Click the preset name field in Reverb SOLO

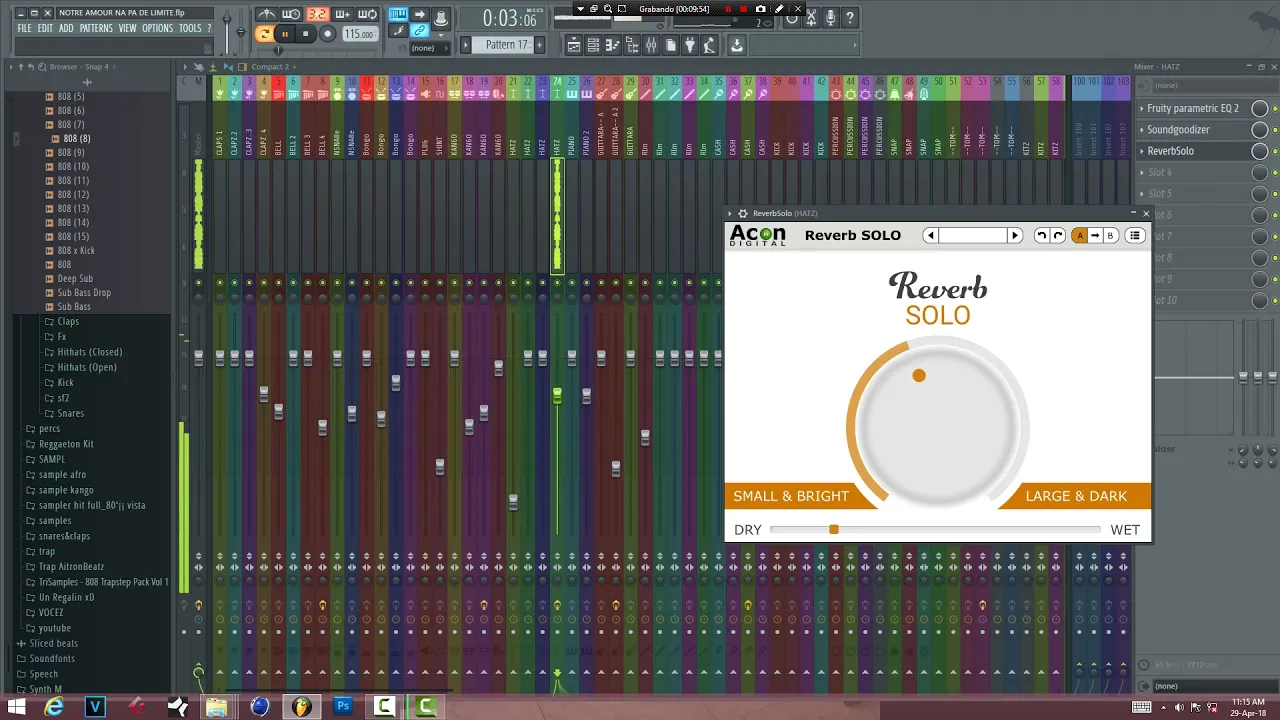tap(973, 235)
